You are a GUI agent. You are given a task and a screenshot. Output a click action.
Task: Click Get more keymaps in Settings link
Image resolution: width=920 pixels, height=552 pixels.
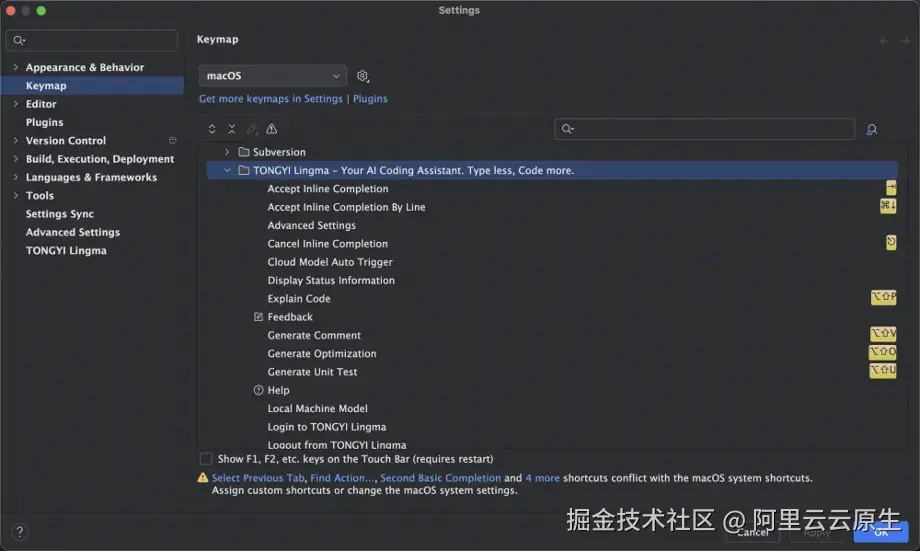pos(270,99)
